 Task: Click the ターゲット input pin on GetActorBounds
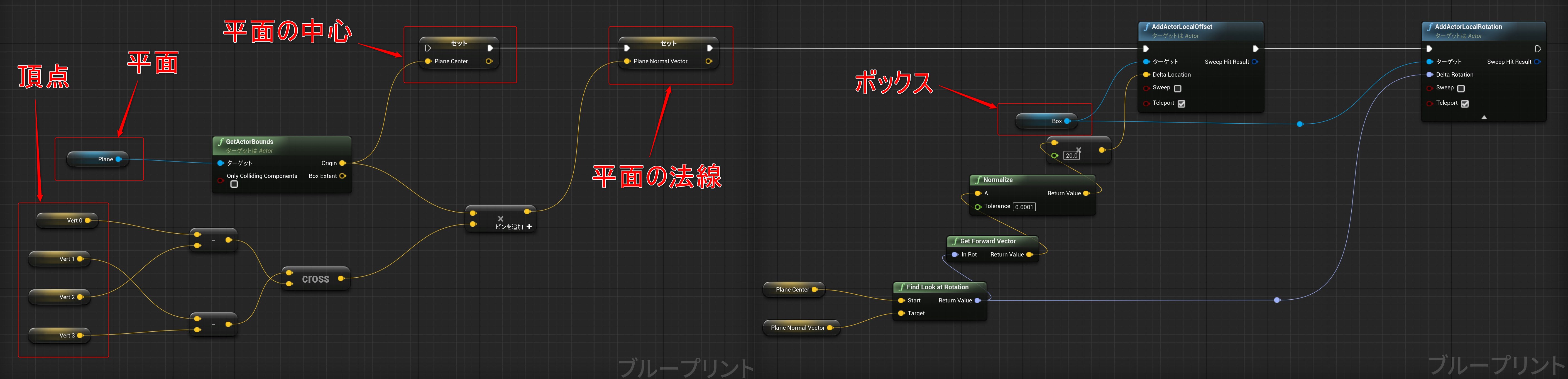click(x=220, y=163)
